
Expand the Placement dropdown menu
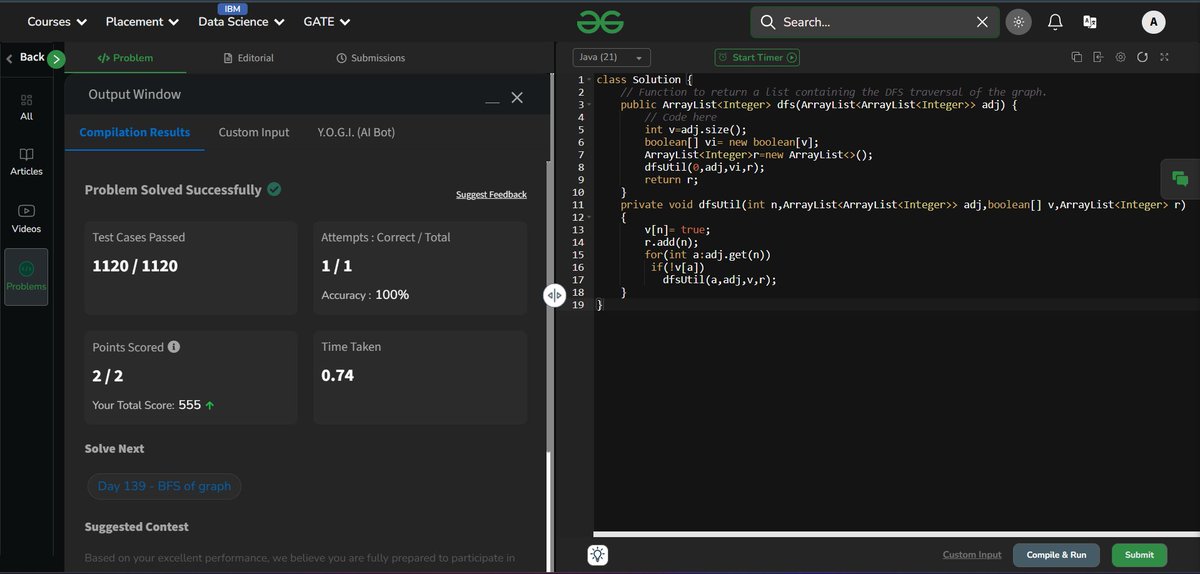142,21
